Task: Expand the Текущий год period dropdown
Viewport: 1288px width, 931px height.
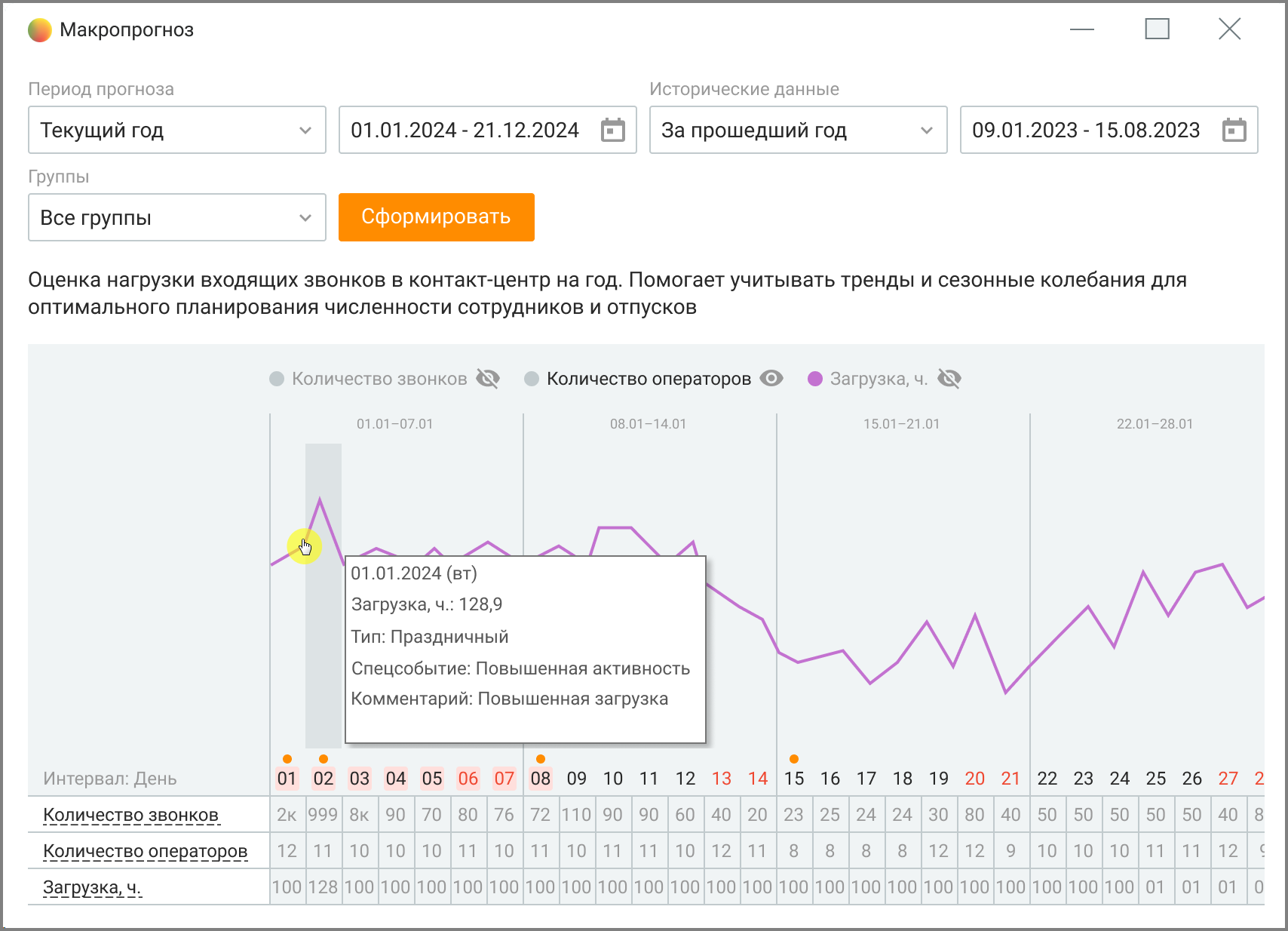Action: tap(177, 131)
